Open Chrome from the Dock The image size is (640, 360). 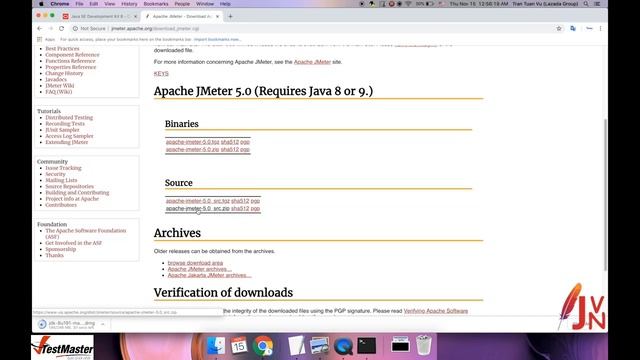click(x=263, y=346)
